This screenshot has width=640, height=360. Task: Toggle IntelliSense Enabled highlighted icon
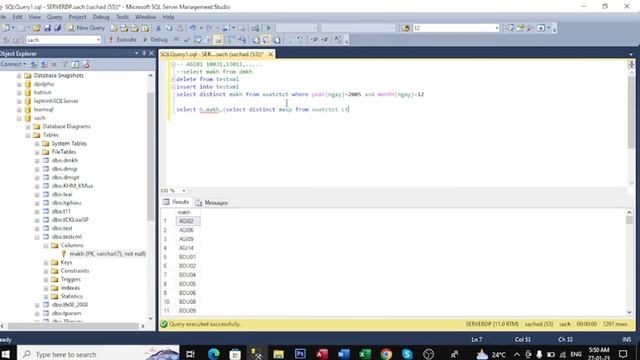[x=218, y=40]
